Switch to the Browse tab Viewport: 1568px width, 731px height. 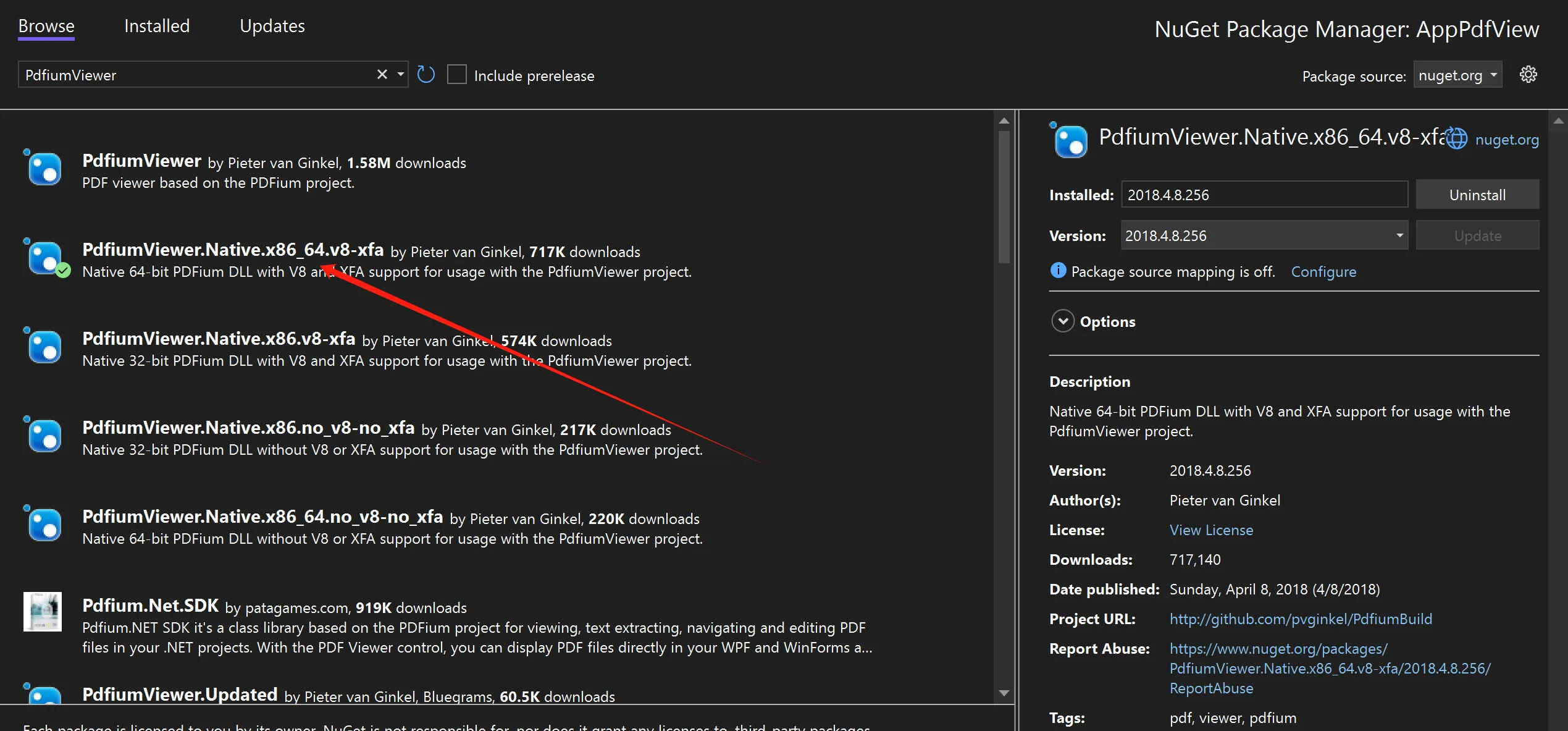[x=46, y=26]
